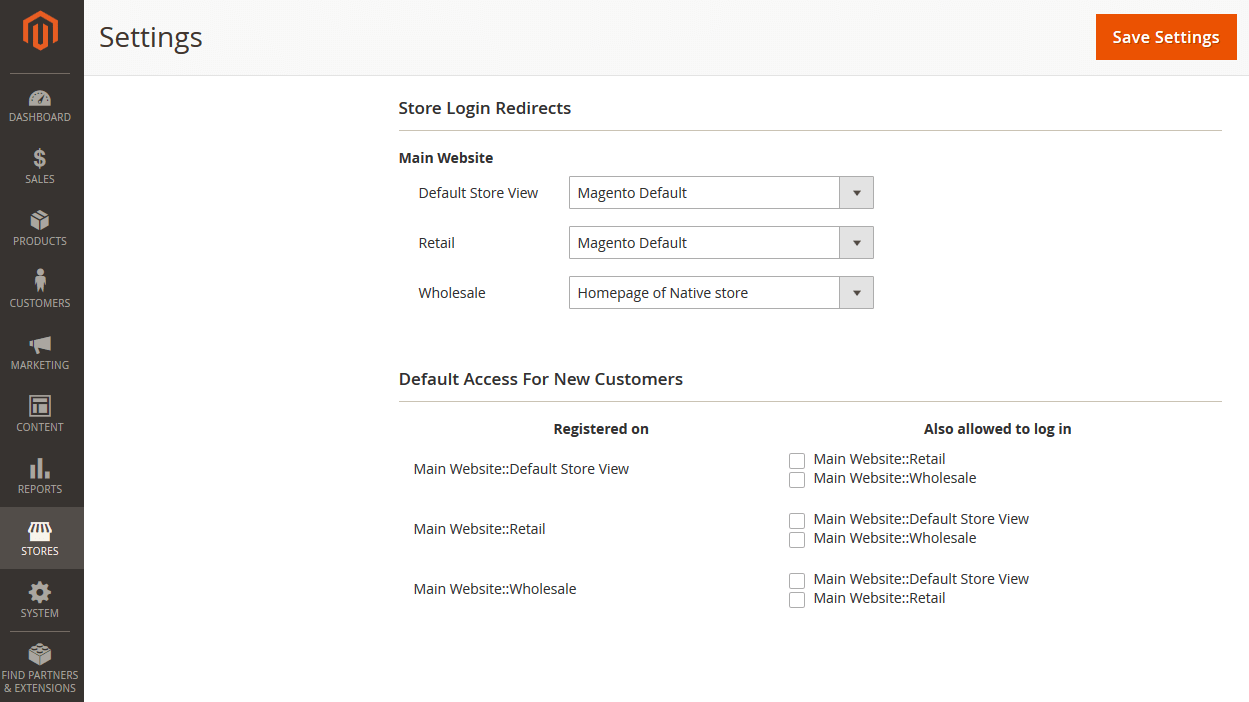Expand the Default Store View redirect dropdown

(x=720, y=193)
